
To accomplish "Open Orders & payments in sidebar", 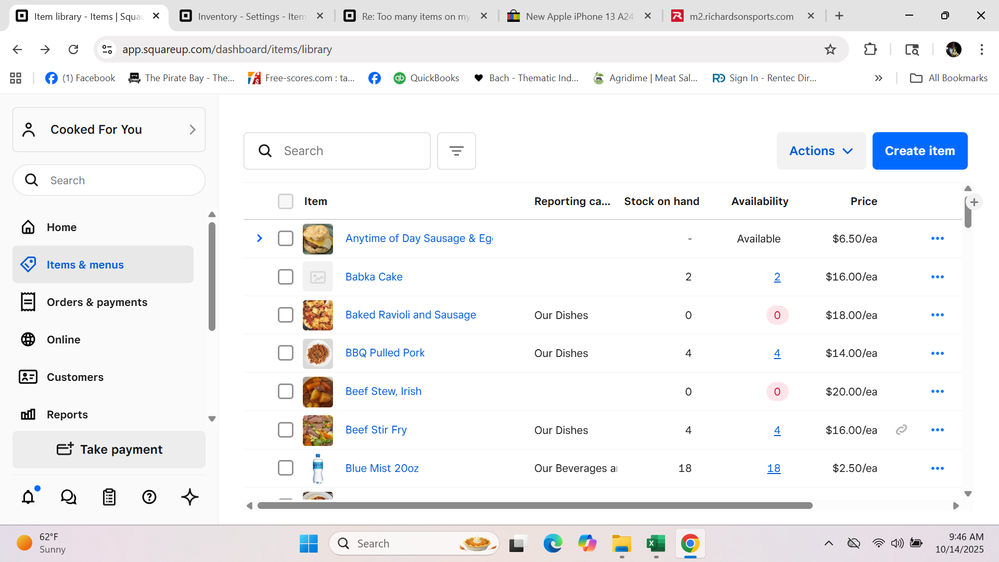I will pos(97,302).
